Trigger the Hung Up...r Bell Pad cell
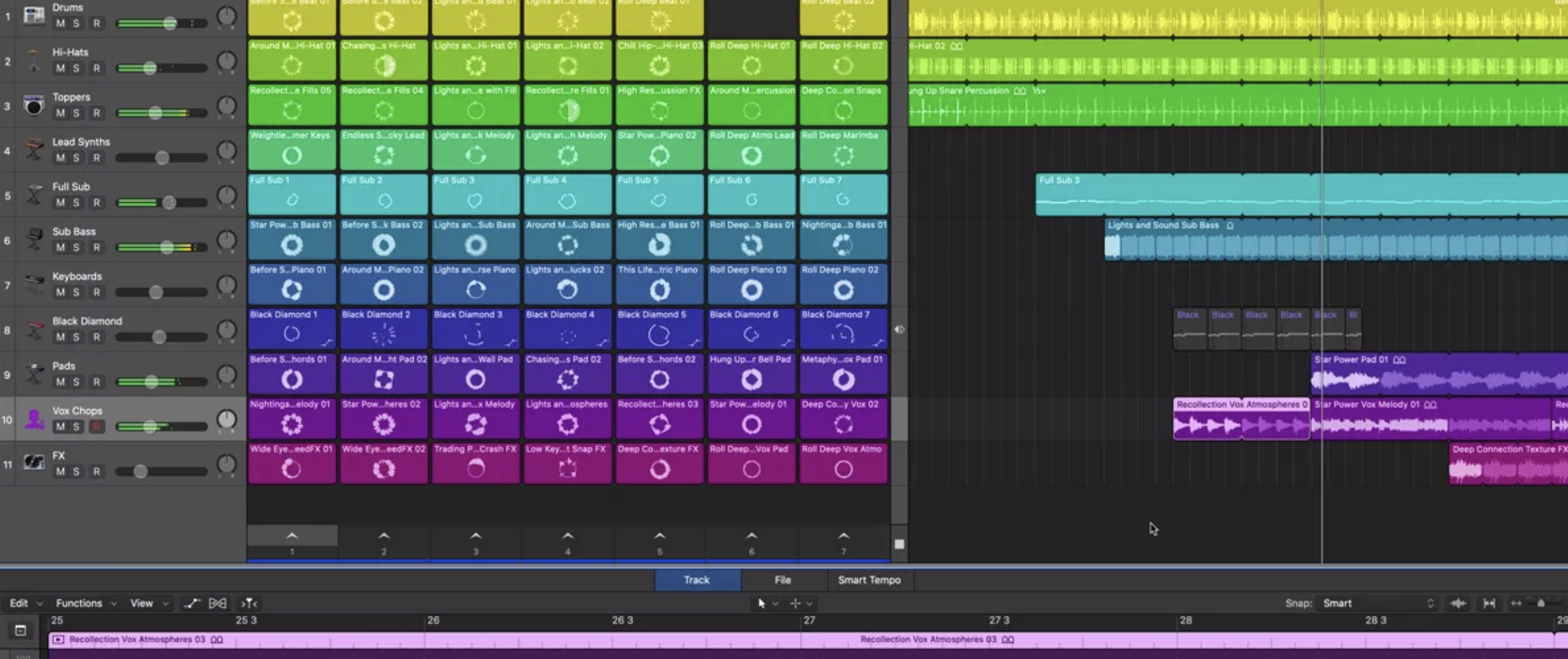Image resolution: width=1568 pixels, height=659 pixels. [751, 374]
